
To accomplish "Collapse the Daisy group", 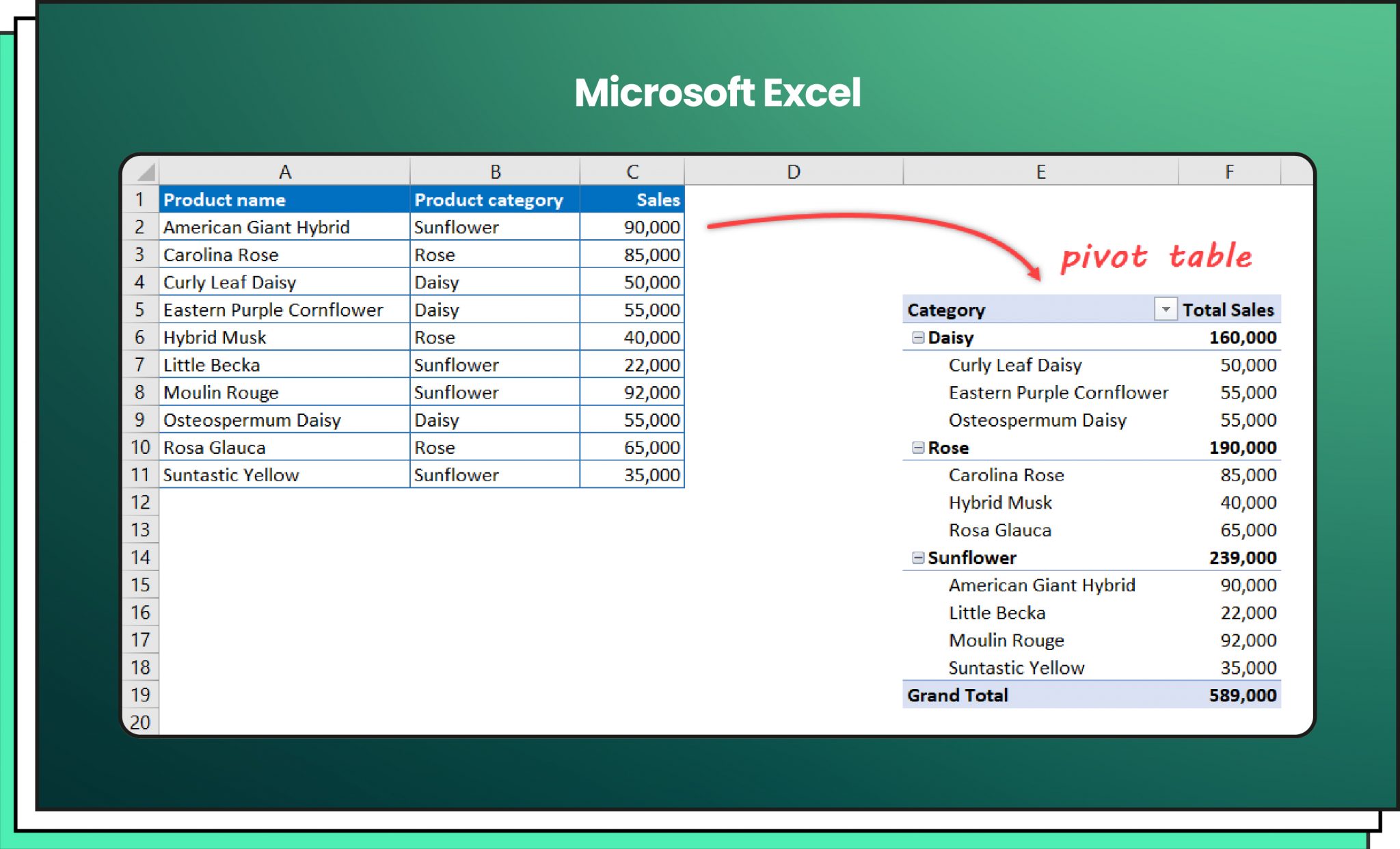I will pos(918,338).
